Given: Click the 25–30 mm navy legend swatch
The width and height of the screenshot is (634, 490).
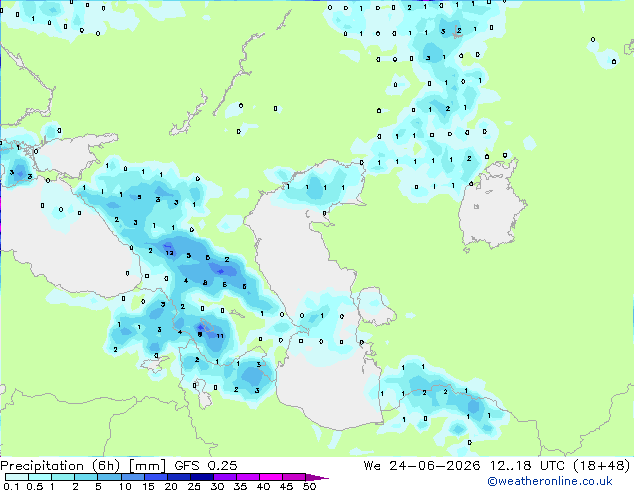Looking at the screenshot, I should pyautogui.click(x=201, y=477).
